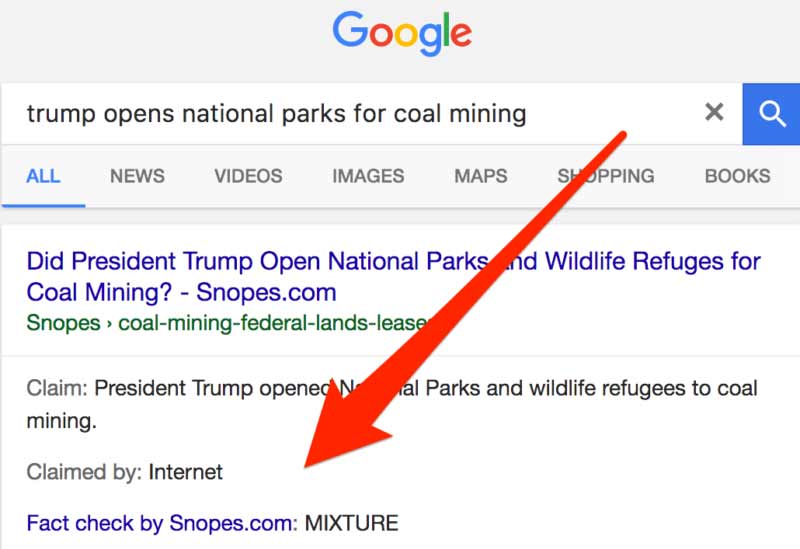This screenshot has width=800, height=549.
Task: Click the Claim text about wildlife refugees
Action: [x=392, y=405]
